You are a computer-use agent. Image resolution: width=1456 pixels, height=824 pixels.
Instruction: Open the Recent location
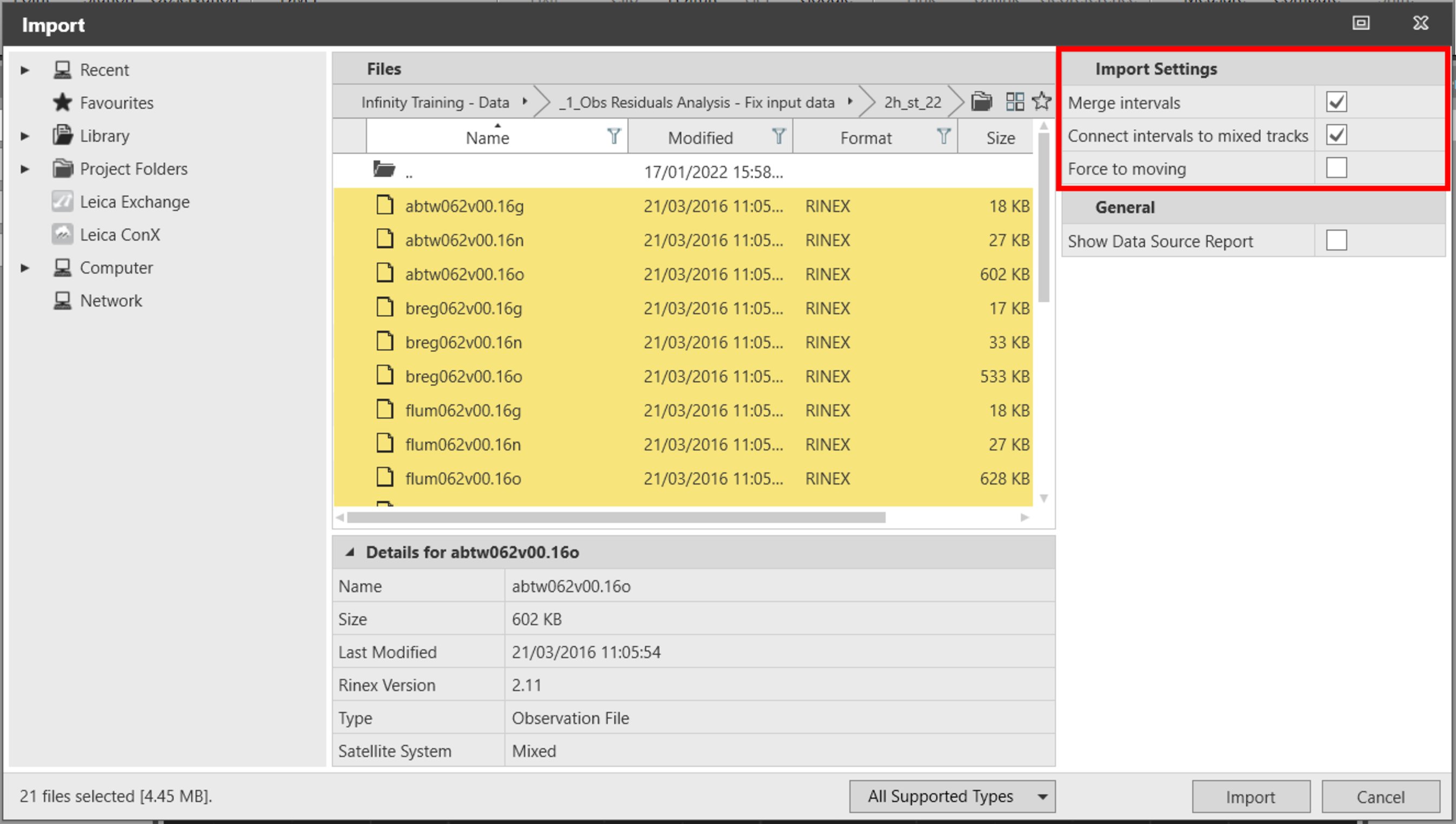click(104, 70)
